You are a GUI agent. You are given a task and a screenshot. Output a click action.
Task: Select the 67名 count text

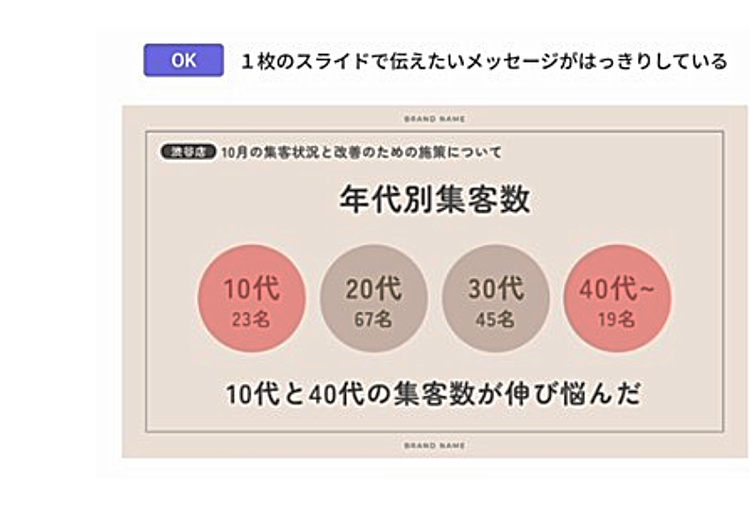point(373,320)
